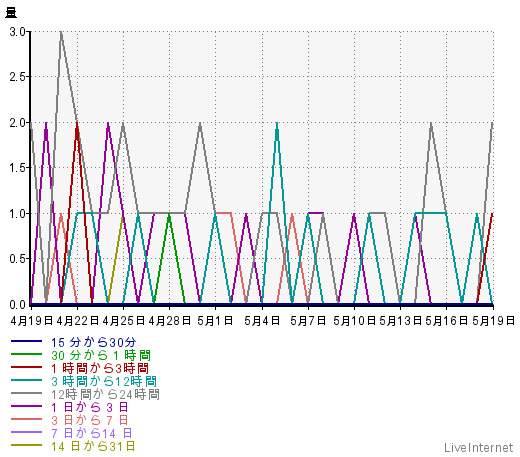This screenshot has height=457, width=520.
Task: Click the purple legend line swatch
Action: coord(26,406)
